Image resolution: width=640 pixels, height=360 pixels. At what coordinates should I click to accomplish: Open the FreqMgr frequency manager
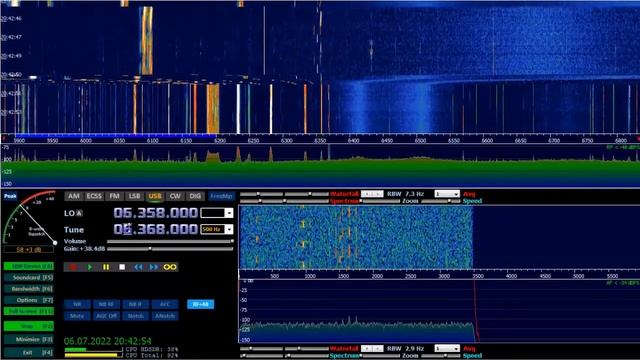click(221, 196)
